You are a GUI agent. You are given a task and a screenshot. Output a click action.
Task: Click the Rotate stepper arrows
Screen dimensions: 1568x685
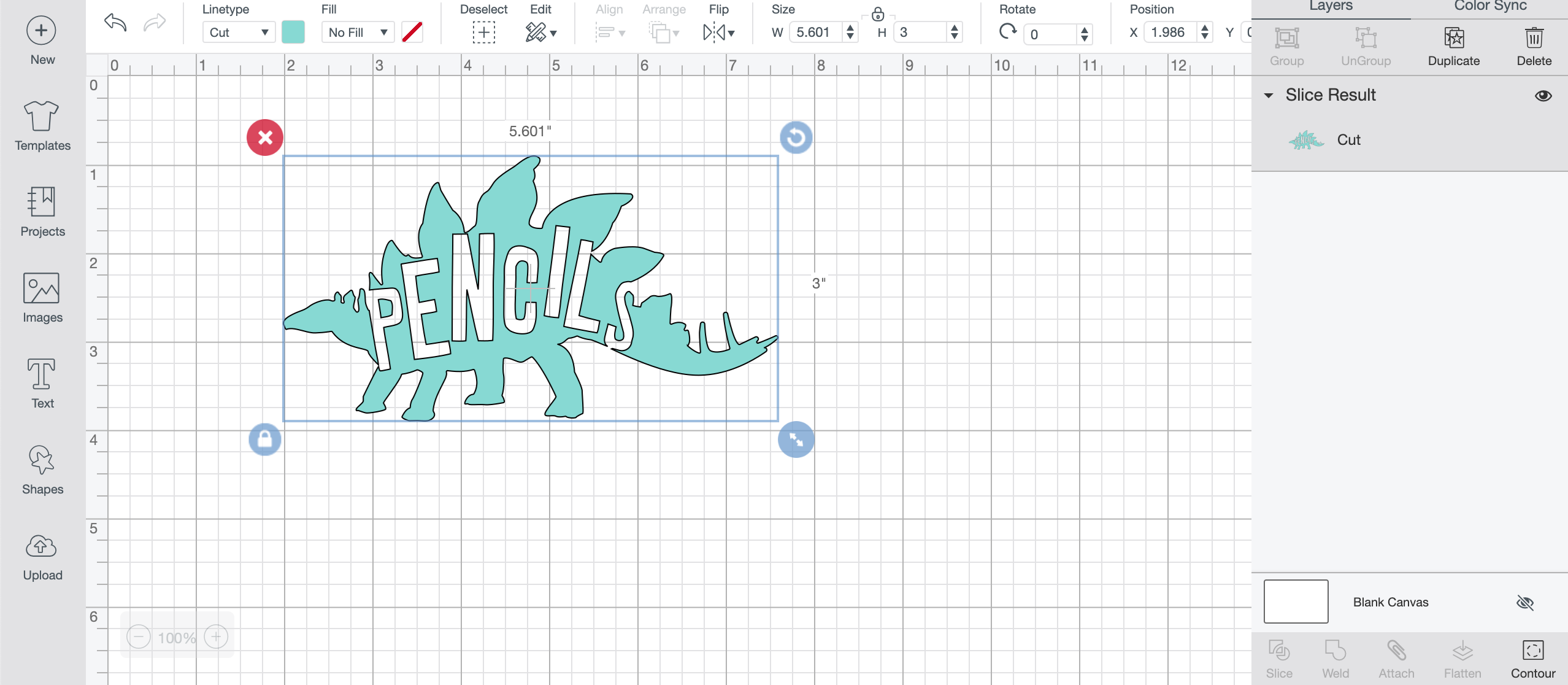pos(1085,34)
